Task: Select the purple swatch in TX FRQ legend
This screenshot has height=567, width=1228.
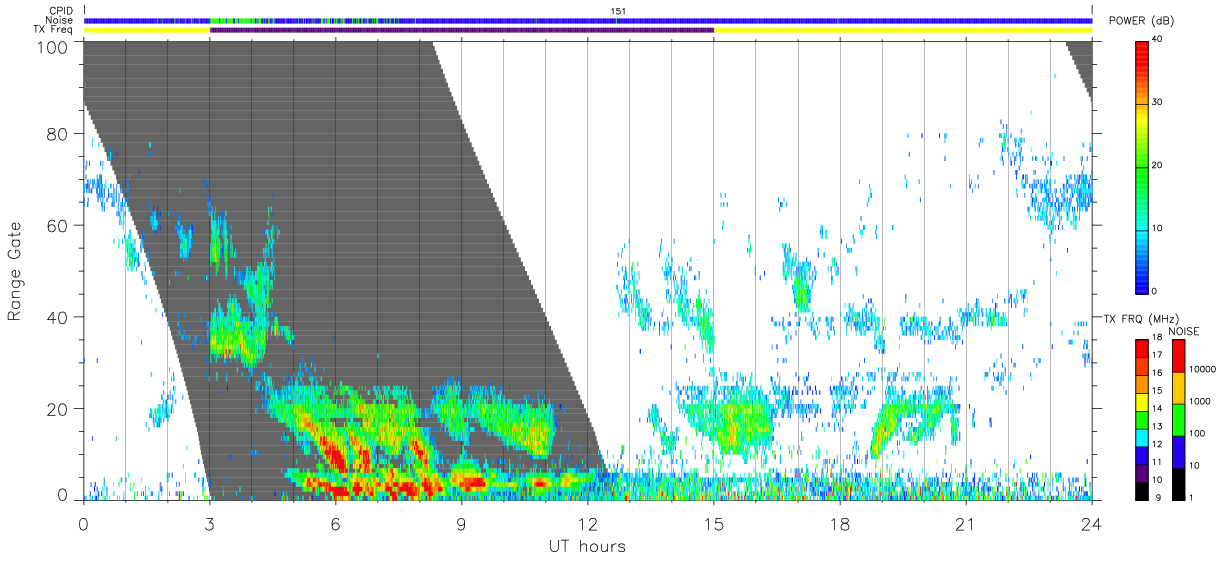Action: pos(1142,471)
